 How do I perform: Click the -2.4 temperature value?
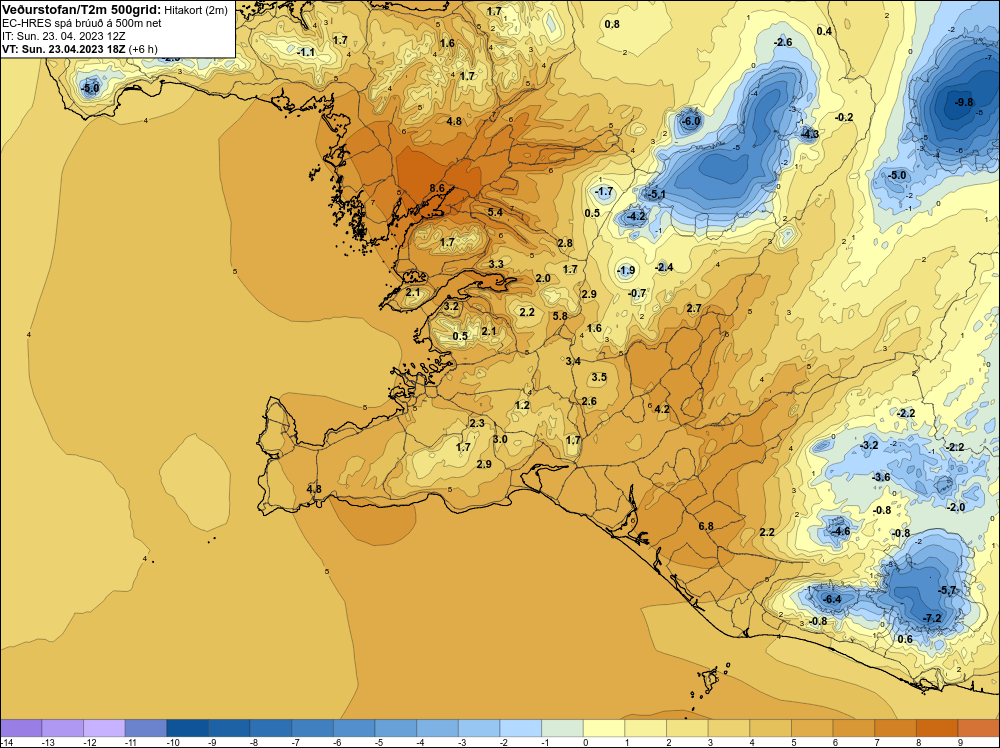point(664,267)
